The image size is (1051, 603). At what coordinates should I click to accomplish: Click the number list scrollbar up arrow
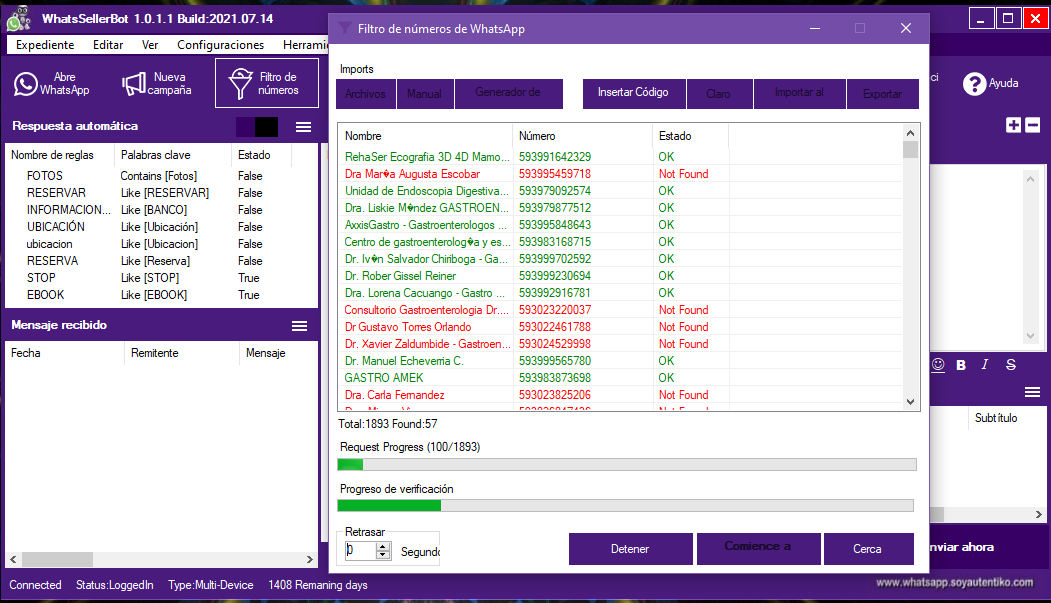tap(910, 133)
